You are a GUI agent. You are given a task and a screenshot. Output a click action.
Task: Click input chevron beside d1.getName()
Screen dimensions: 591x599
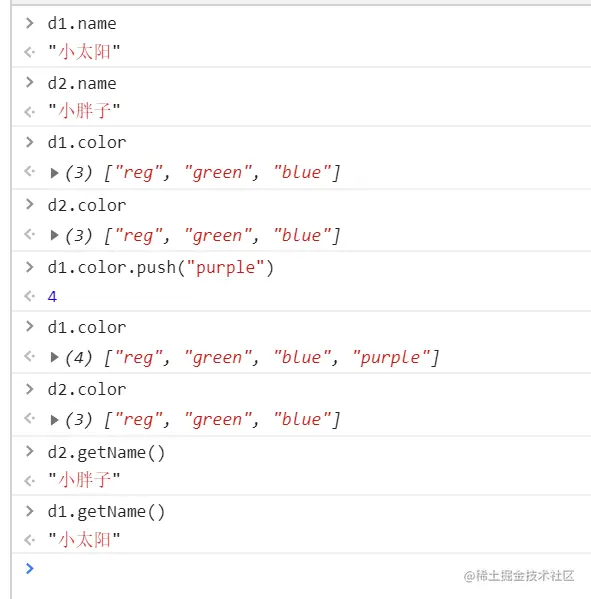[x=29, y=511]
